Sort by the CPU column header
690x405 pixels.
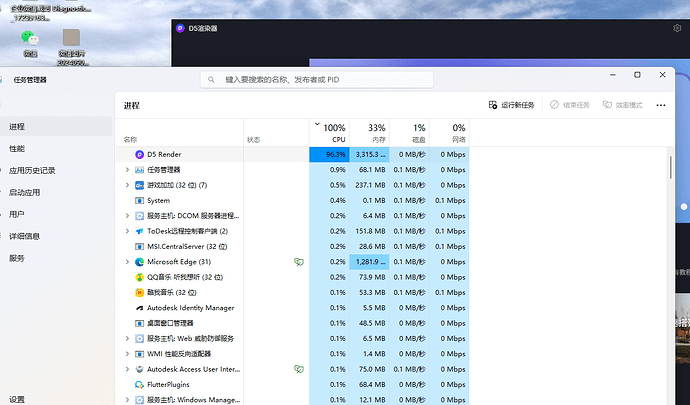click(x=330, y=133)
